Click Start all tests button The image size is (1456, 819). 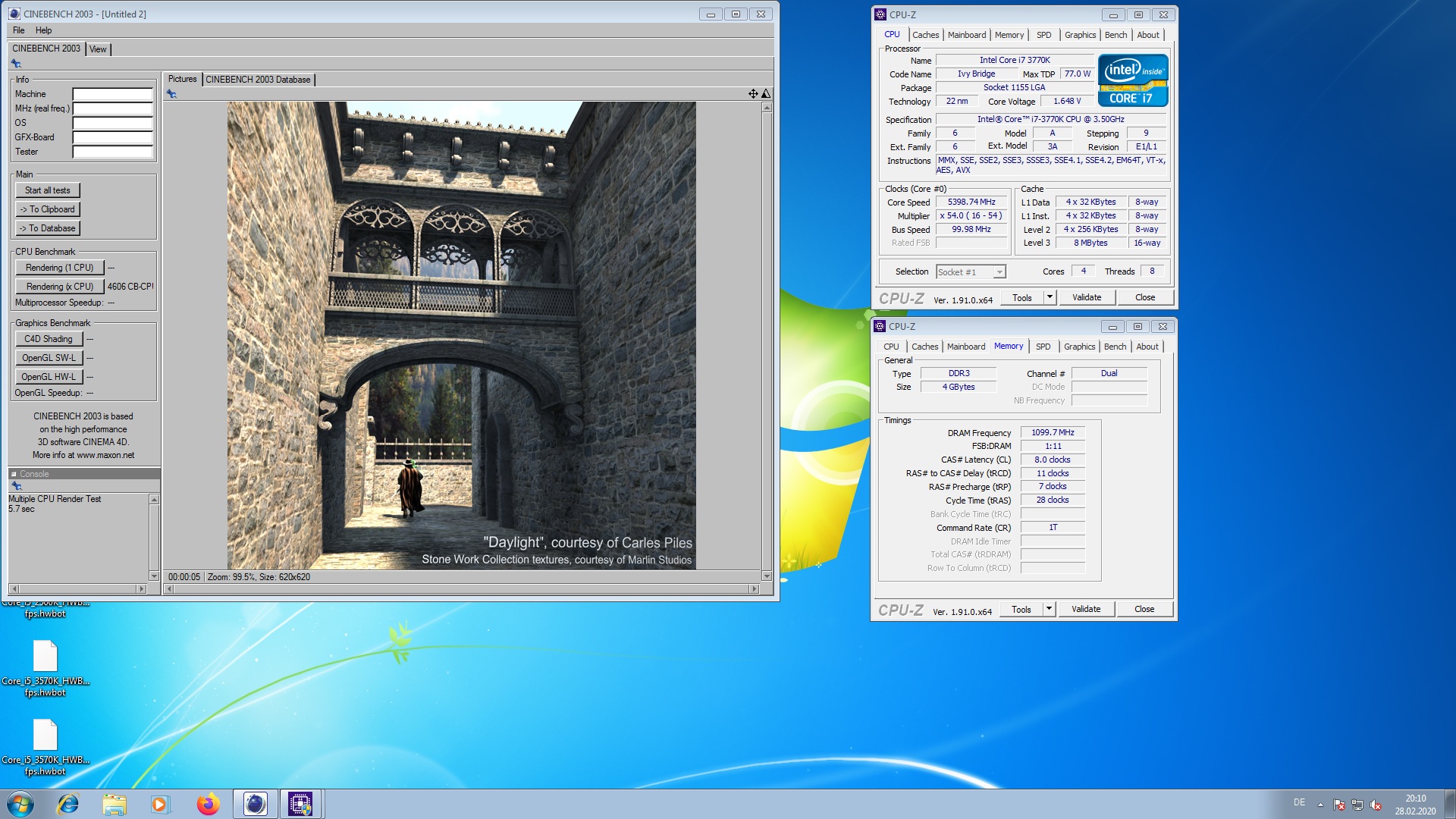tap(47, 190)
